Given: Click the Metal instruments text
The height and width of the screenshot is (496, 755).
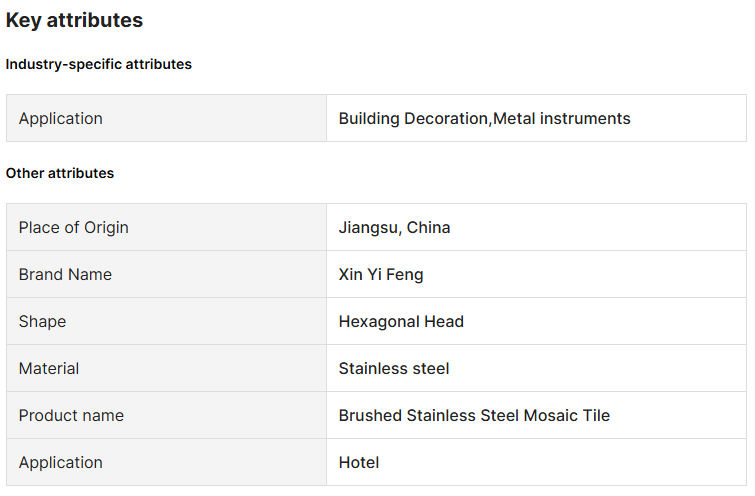Looking at the screenshot, I should (562, 118).
